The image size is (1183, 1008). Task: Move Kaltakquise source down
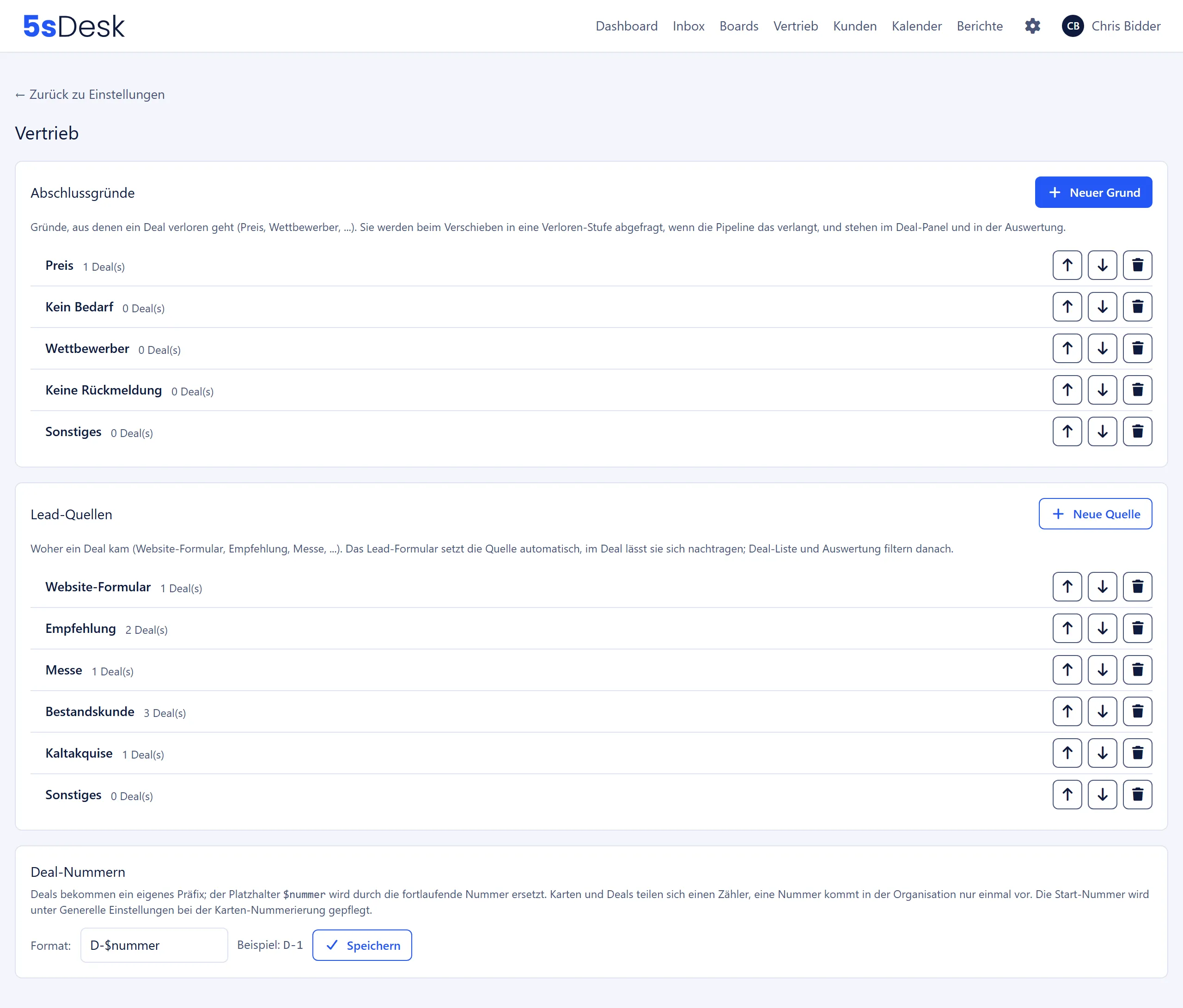(x=1102, y=753)
